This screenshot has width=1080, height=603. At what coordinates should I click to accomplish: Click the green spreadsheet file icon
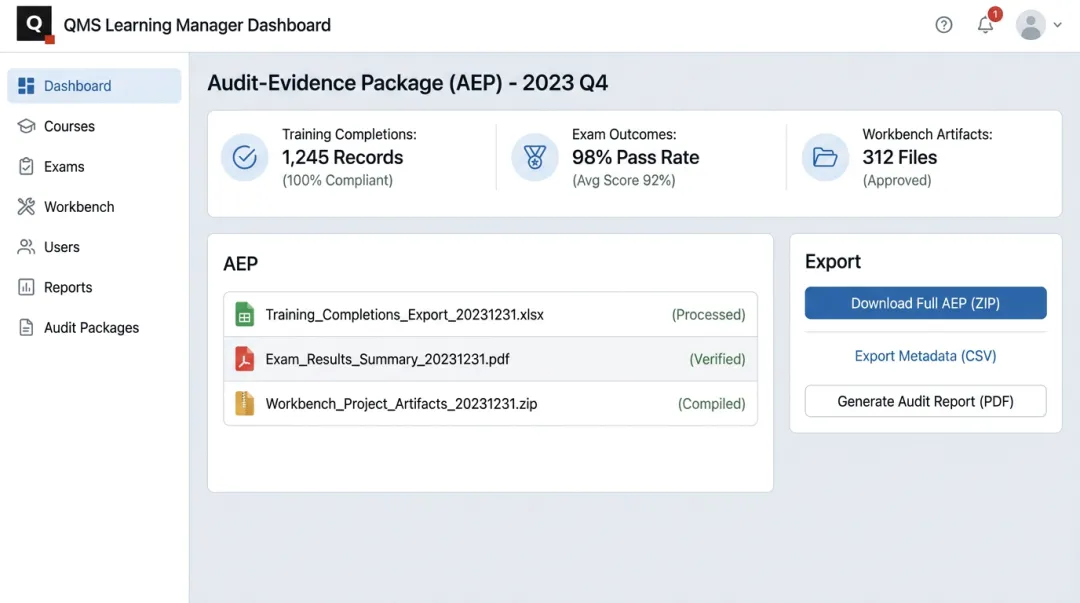click(245, 314)
